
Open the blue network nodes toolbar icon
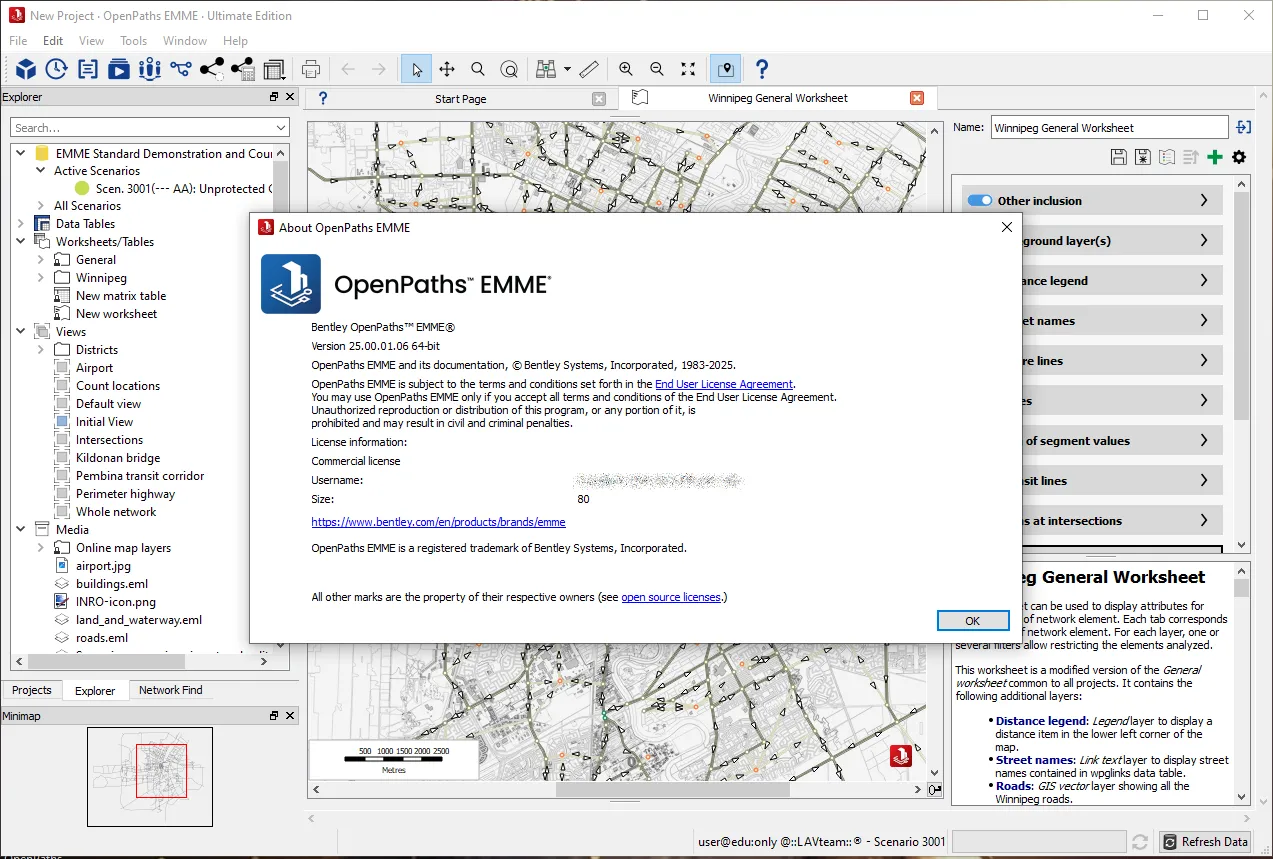click(x=180, y=69)
